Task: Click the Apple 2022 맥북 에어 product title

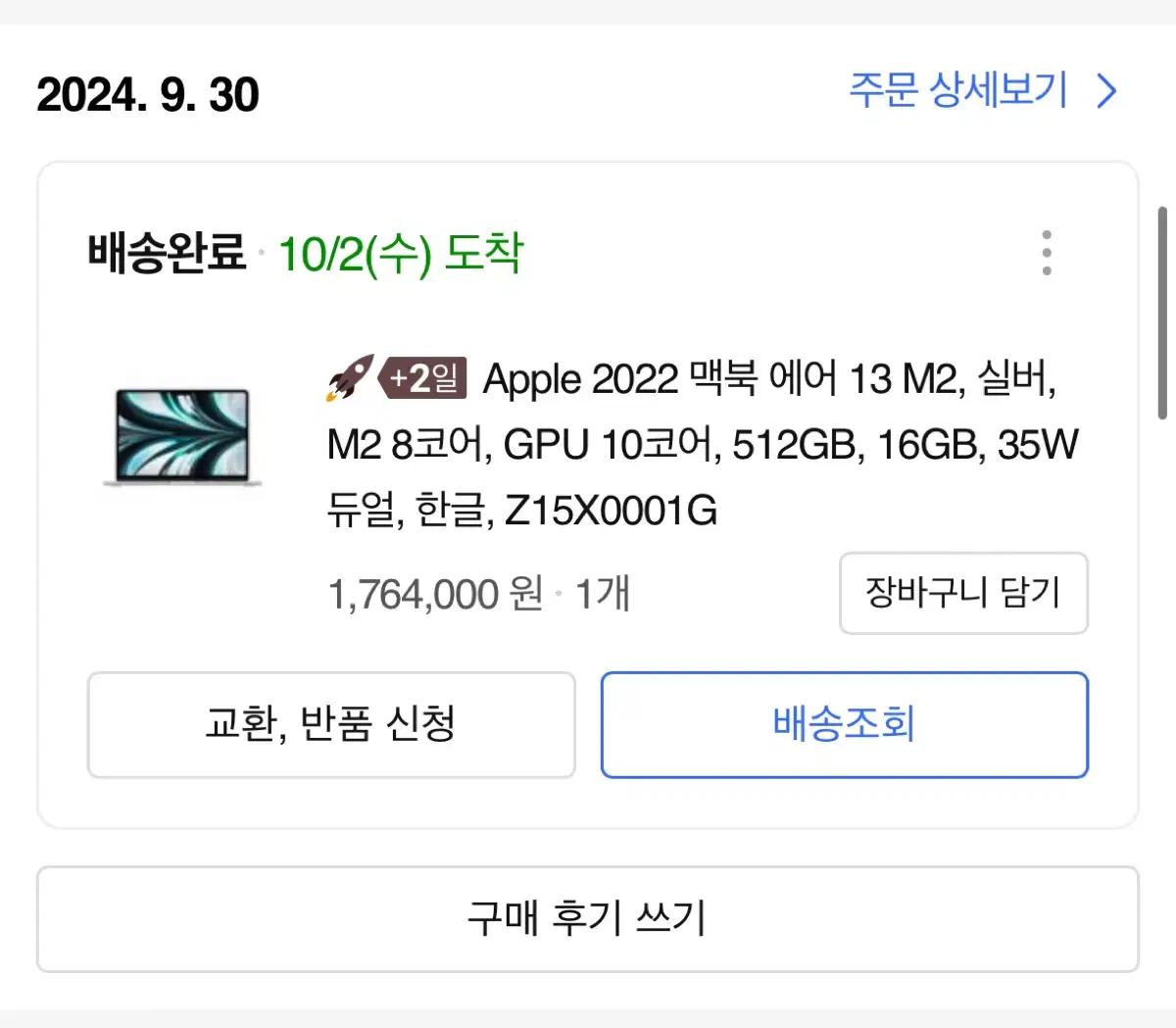Action: pos(702,444)
